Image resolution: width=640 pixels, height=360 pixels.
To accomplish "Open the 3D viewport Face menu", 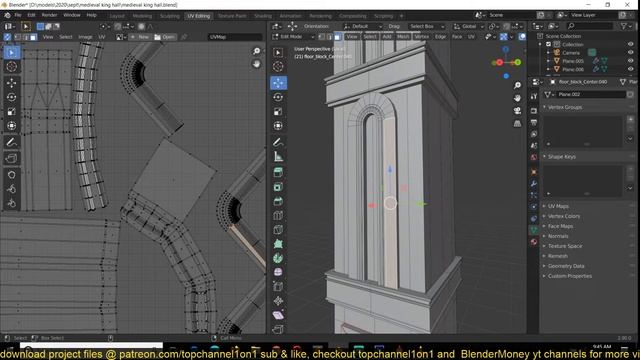I will coord(457,37).
